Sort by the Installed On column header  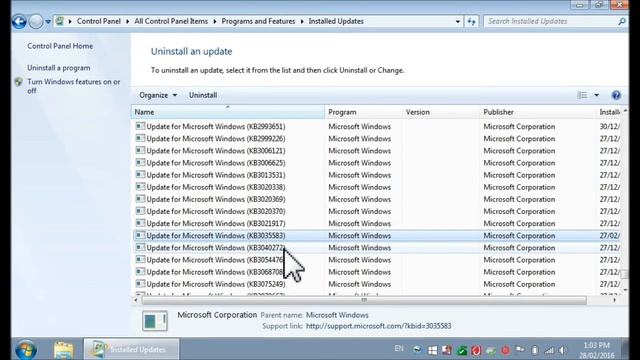point(609,112)
